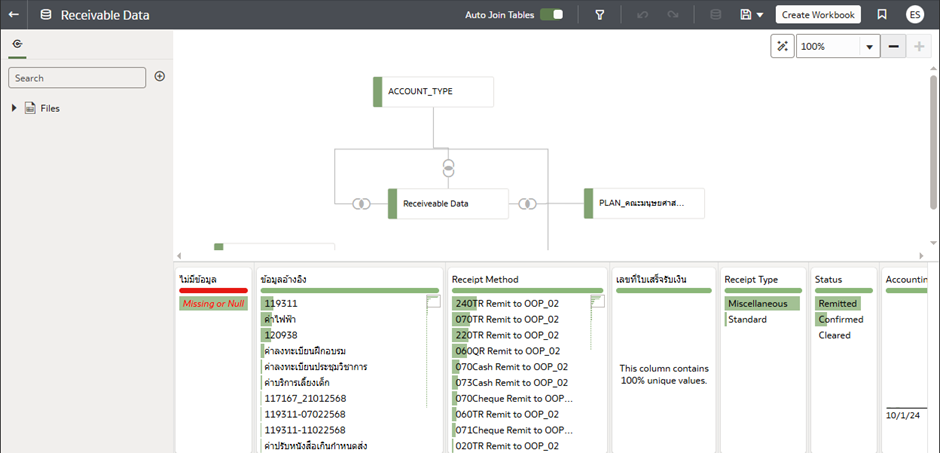This screenshot has height=453, width=940.
Task: Click the back arrow icon
Action: [14, 15]
